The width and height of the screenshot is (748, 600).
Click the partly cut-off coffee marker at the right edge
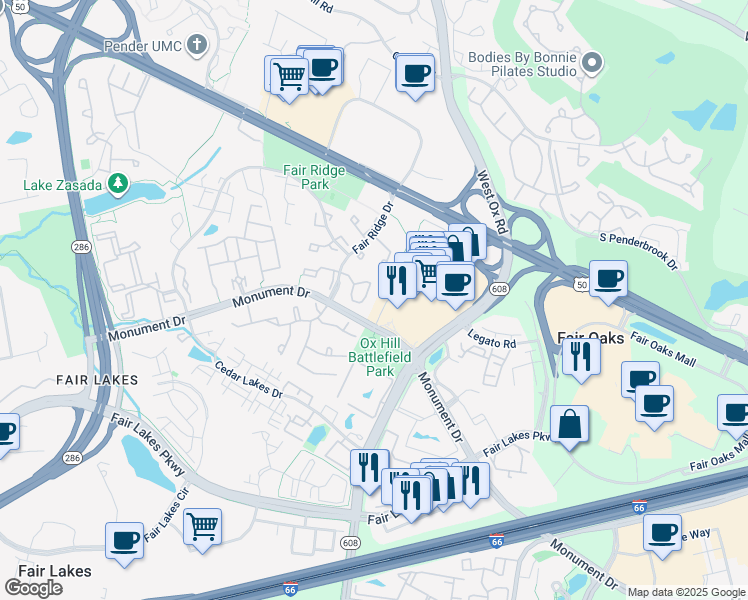click(x=734, y=415)
